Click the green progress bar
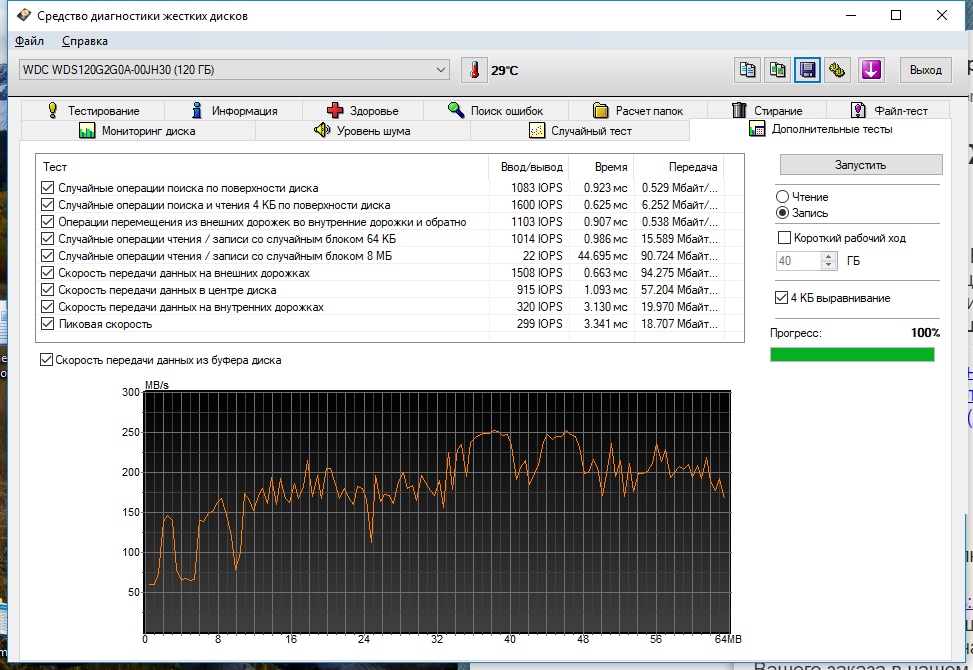 pyautogui.click(x=852, y=354)
